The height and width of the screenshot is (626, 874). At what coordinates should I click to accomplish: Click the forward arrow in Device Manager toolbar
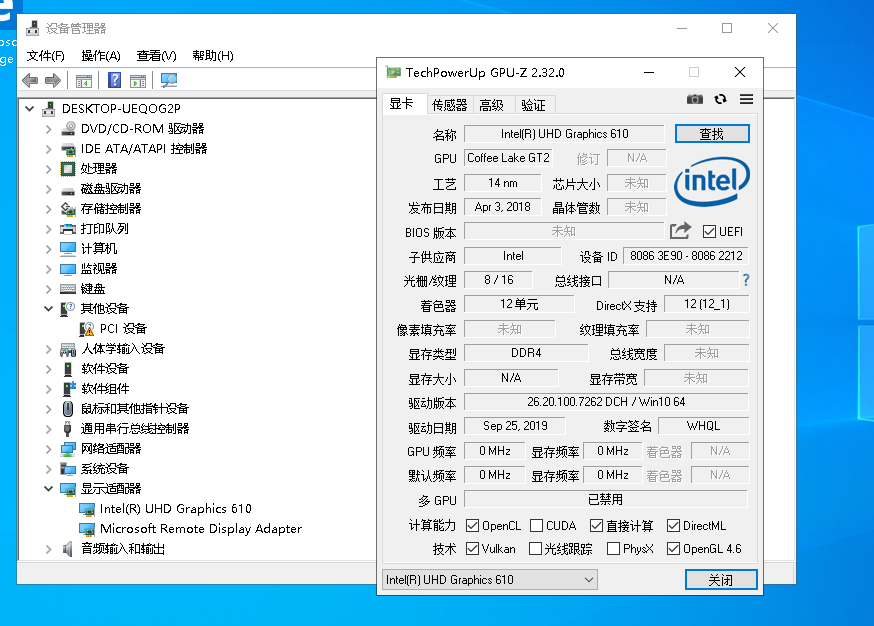pos(53,81)
